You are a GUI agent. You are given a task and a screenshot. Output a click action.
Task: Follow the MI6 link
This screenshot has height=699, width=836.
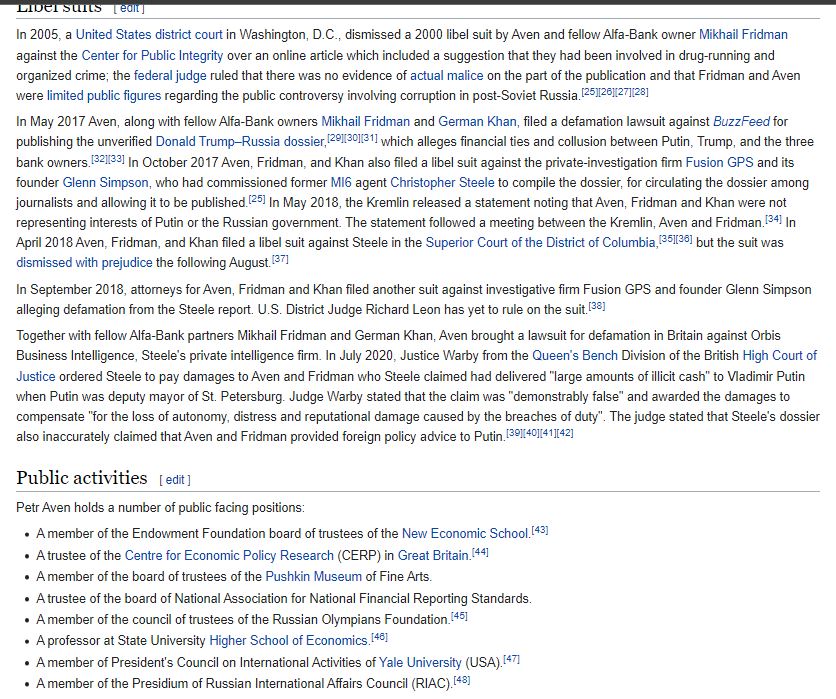341,183
